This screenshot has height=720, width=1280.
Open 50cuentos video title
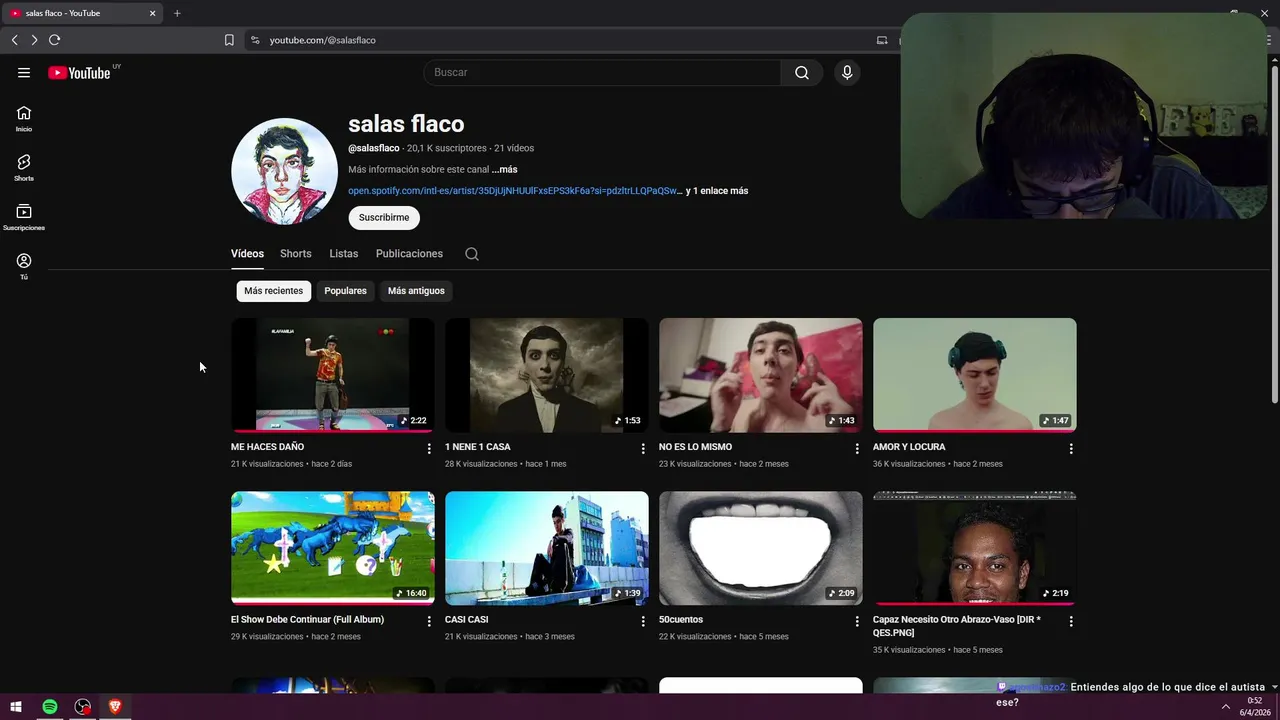click(x=681, y=620)
